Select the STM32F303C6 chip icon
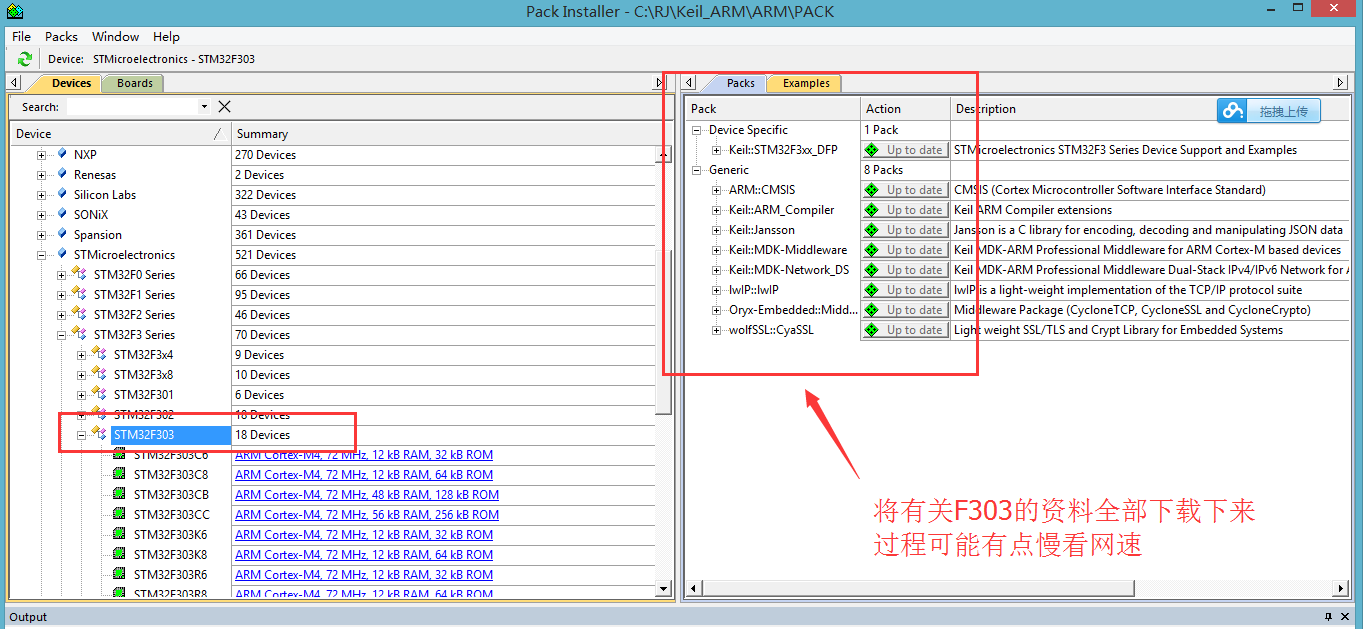This screenshot has height=629, width=1363. tap(119, 455)
